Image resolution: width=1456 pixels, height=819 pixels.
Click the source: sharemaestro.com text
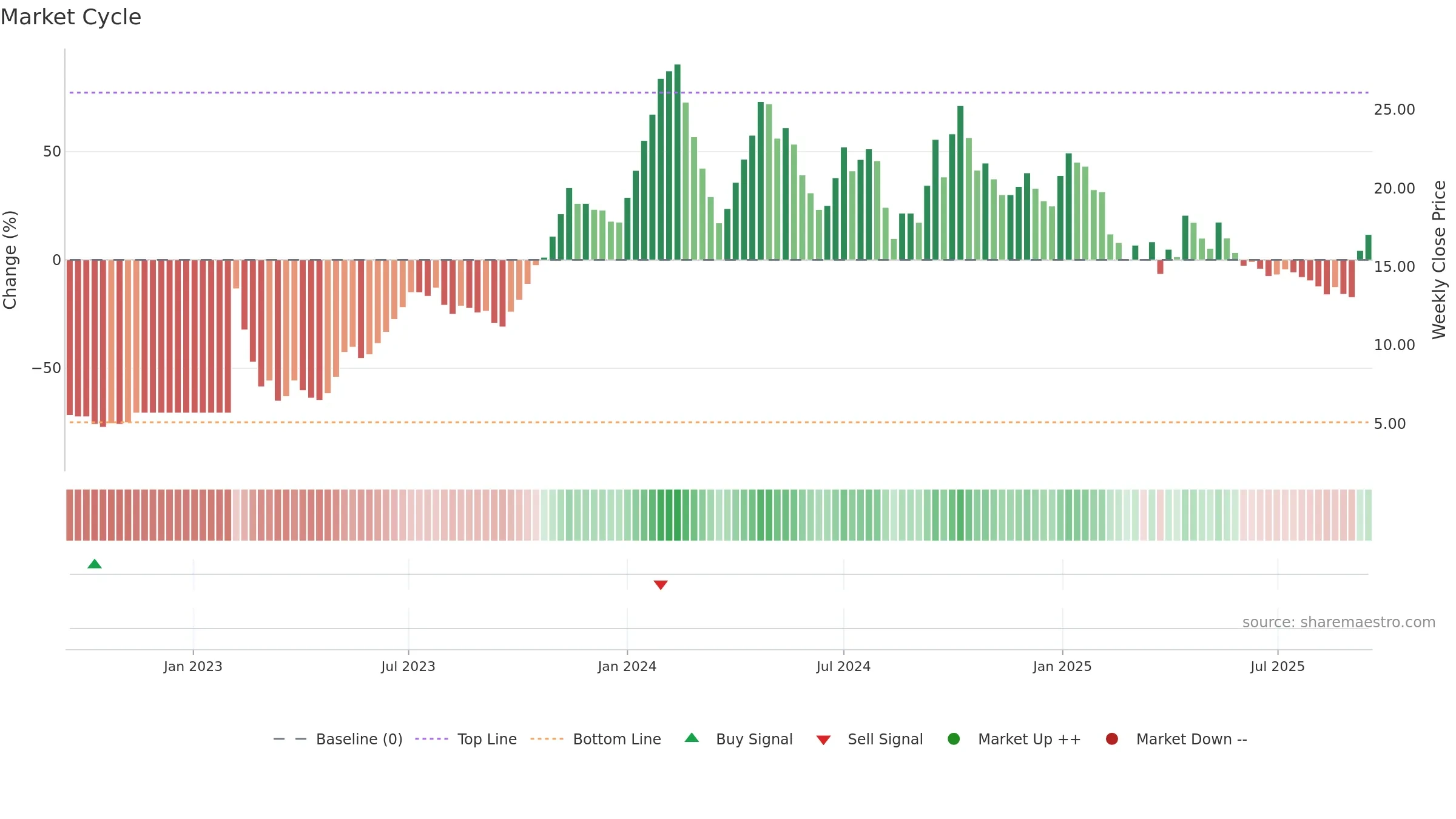(1339, 622)
